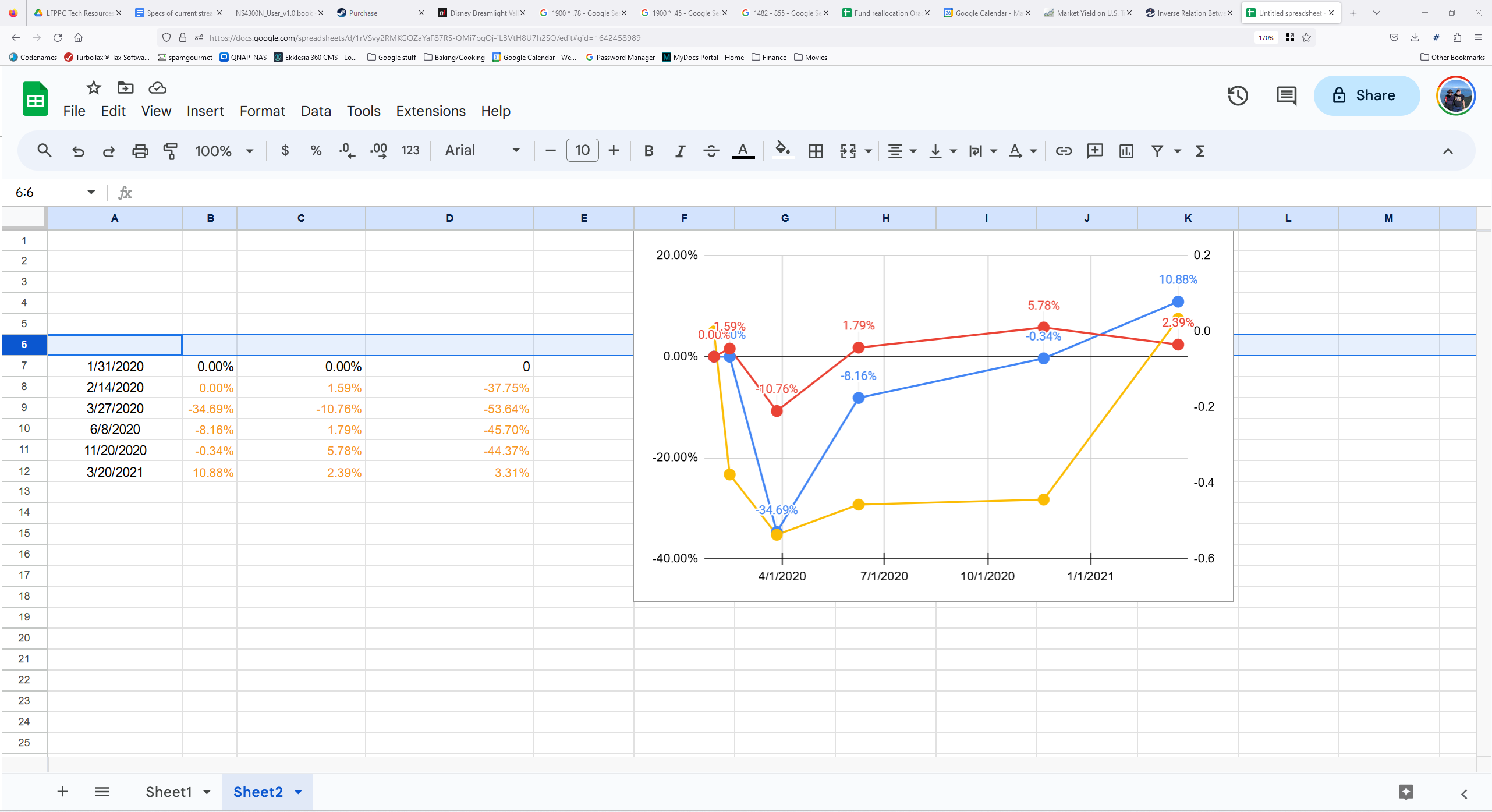
Task: Open the Arial font dropdown
Action: (x=482, y=150)
